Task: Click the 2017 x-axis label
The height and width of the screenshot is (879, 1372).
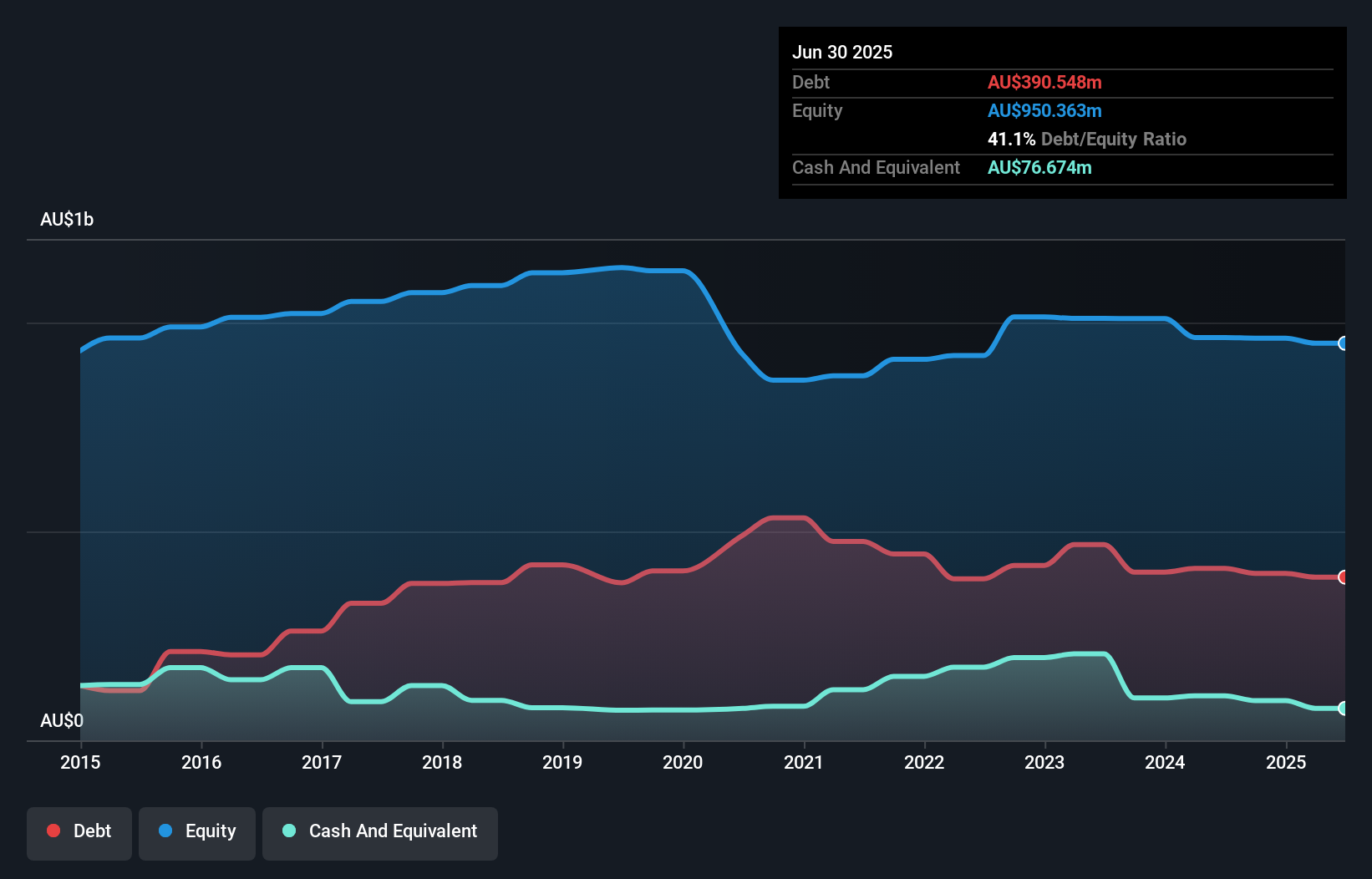Action: click(322, 762)
